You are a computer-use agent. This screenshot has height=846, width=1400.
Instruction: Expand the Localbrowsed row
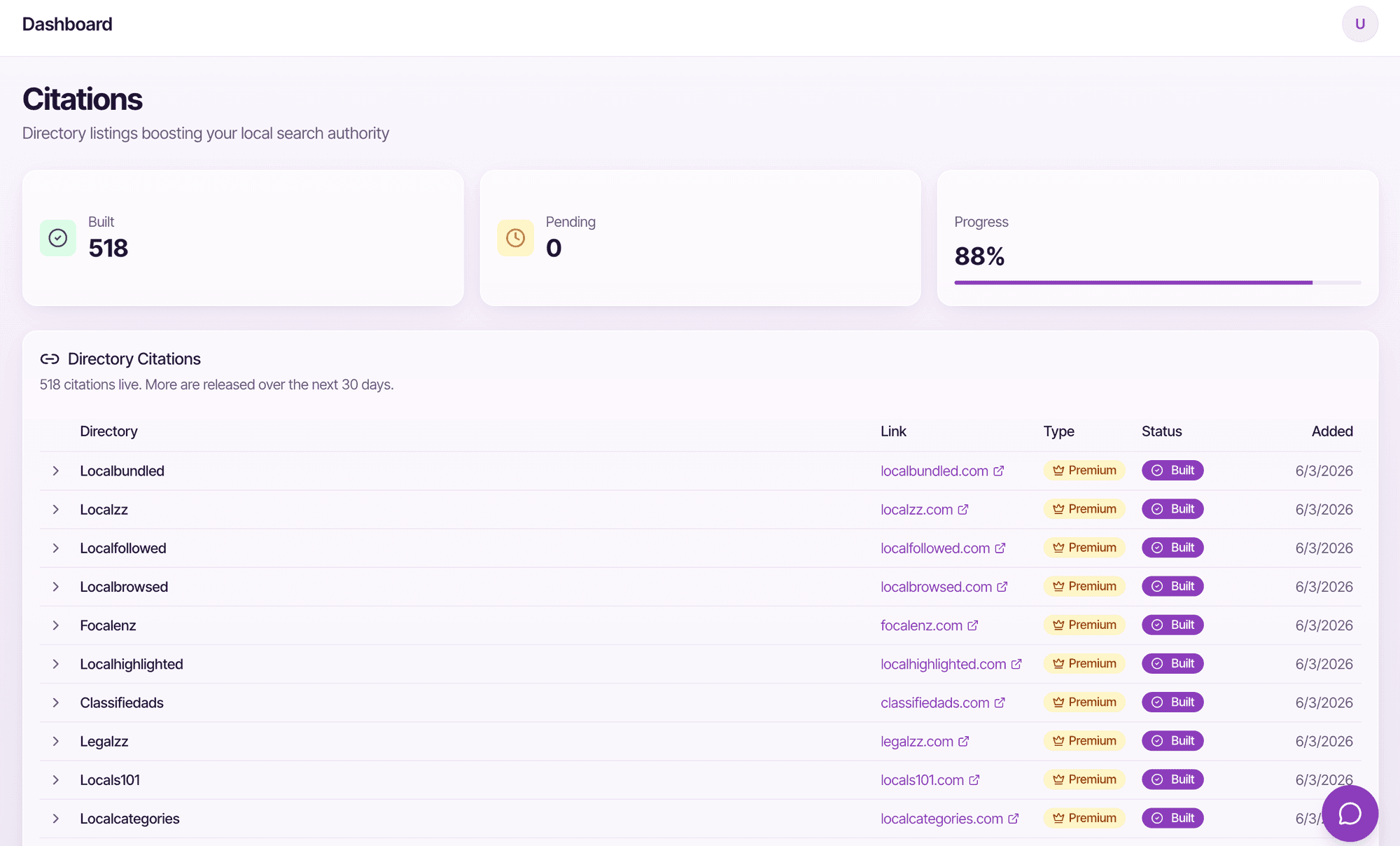[x=55, y=586]
